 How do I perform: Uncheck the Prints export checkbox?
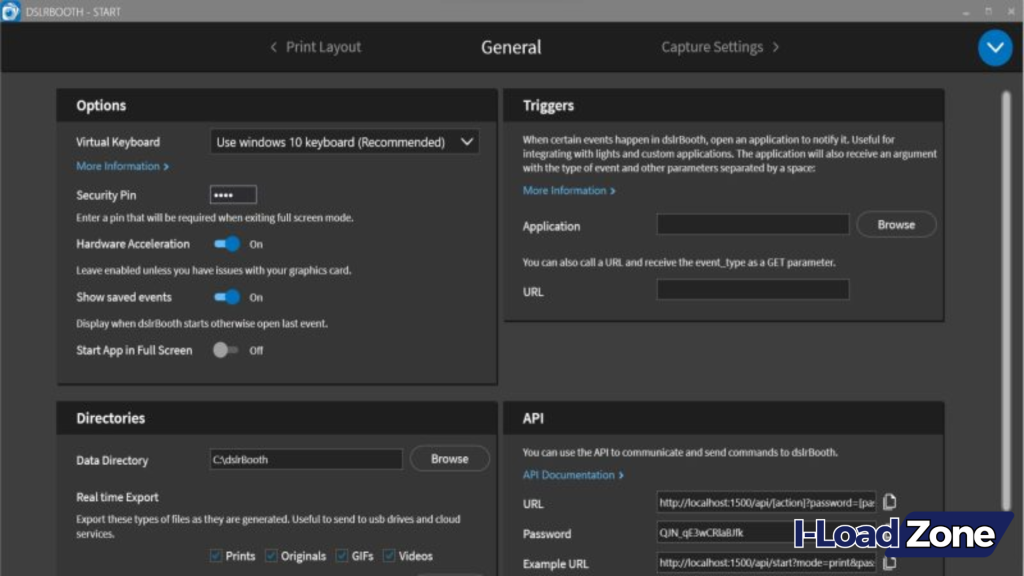[x=215, y=556]
